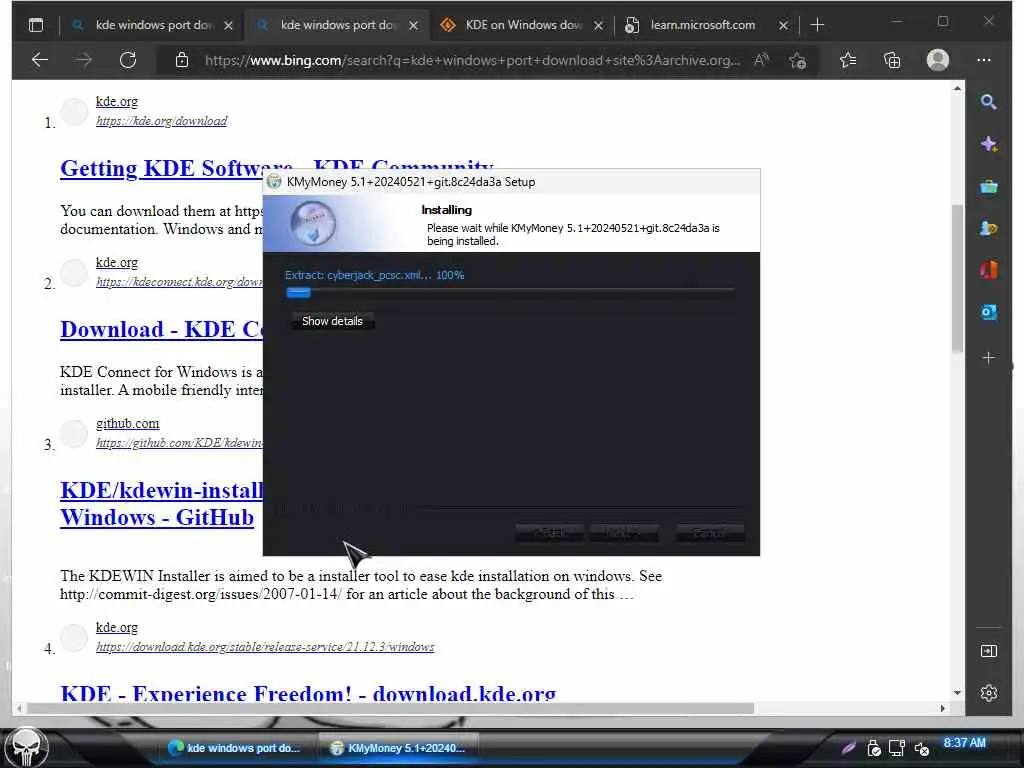The height and width of the screenshot is (768, 1024).
Task: Open new browser tab with plus
Action: tap(817, 25)
